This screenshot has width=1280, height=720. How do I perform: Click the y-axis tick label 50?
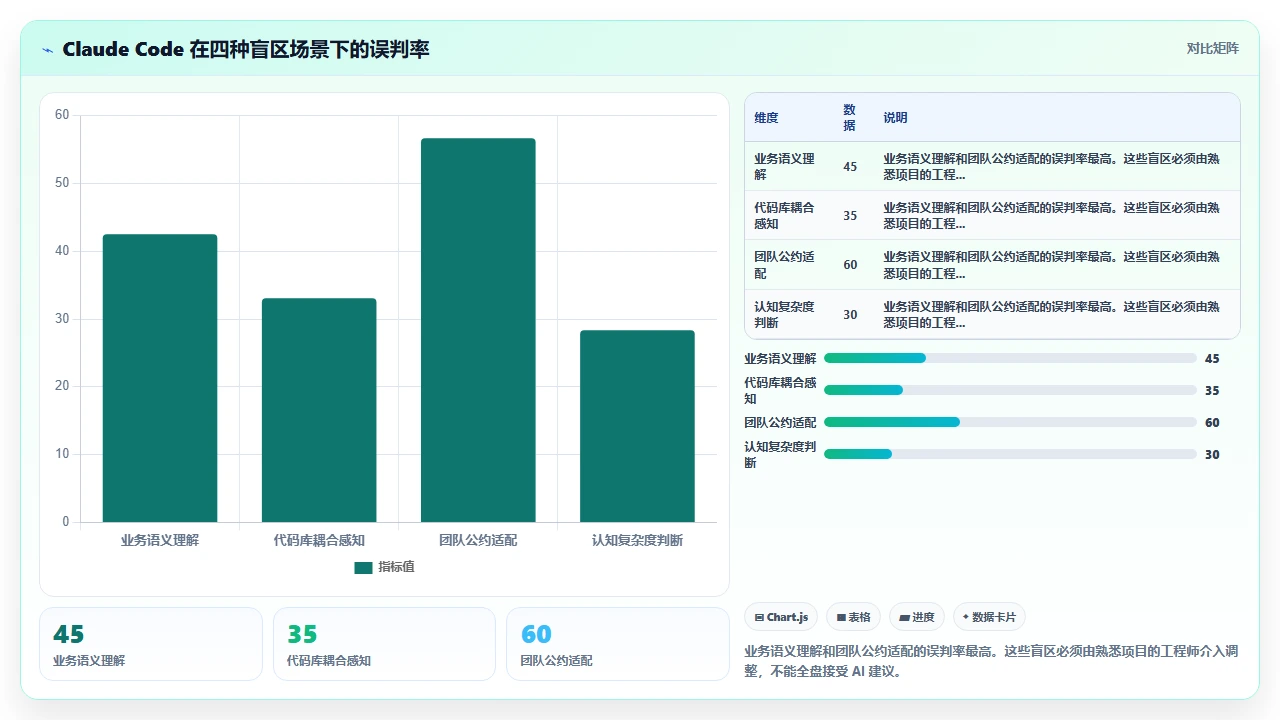62,183
